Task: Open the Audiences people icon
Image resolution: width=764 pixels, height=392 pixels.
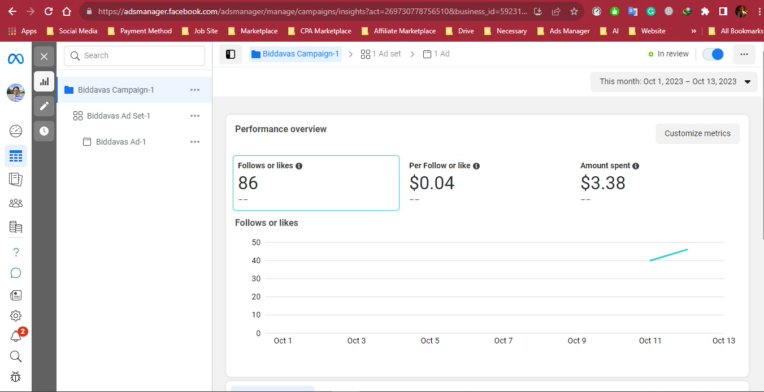Action: coord(16,203)
